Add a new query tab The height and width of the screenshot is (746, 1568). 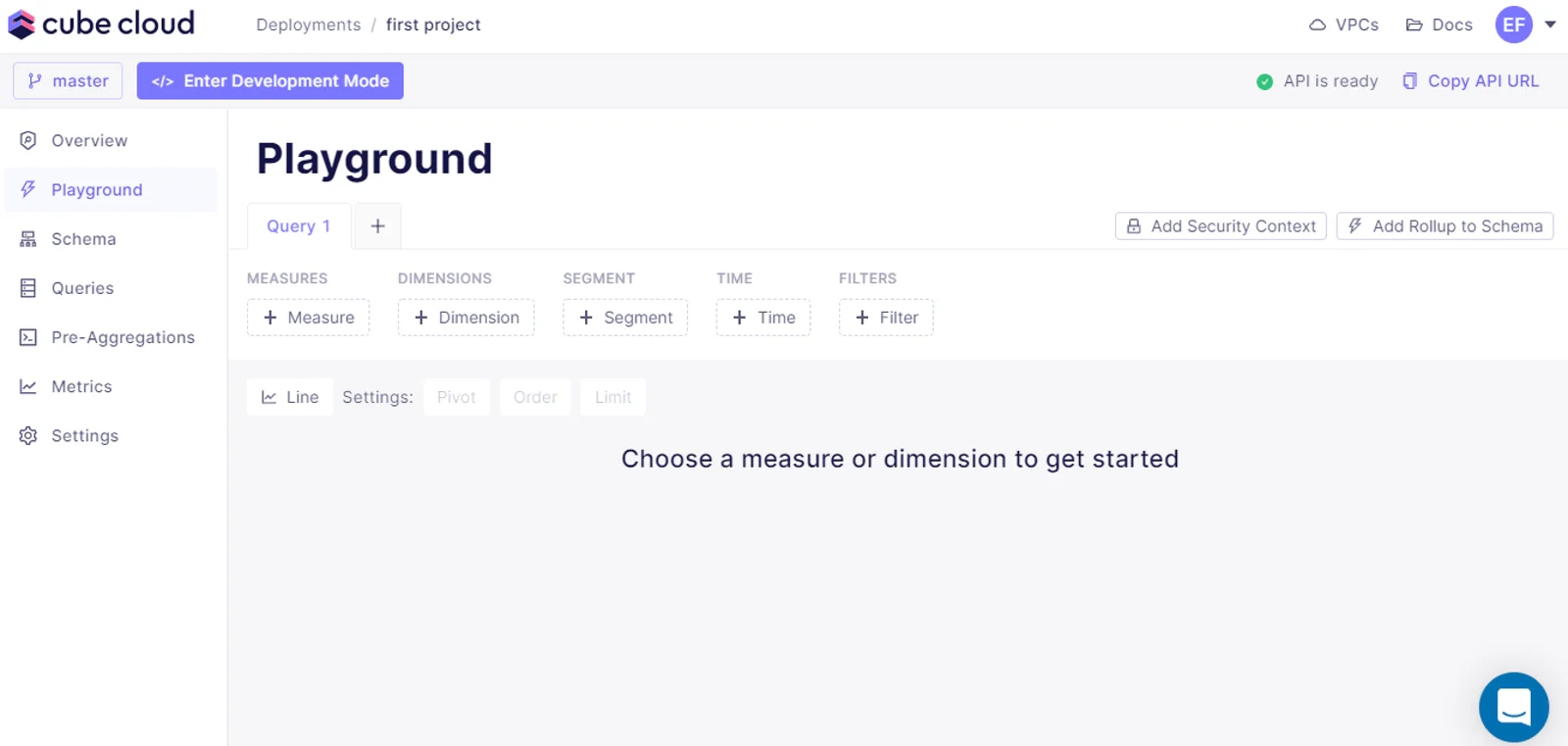(377, 226)
